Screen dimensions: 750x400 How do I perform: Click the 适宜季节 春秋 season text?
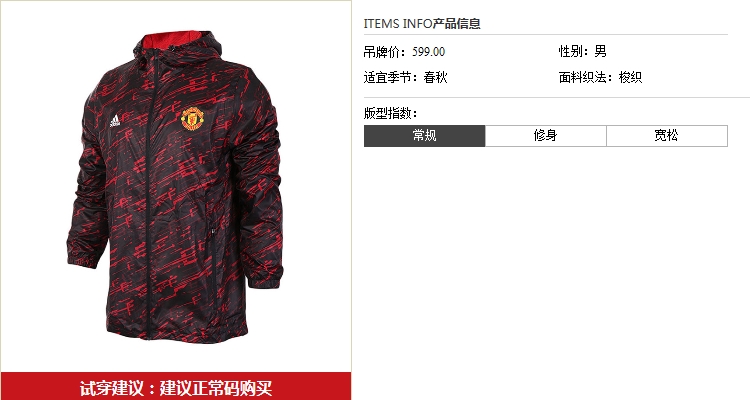[406, 77]
